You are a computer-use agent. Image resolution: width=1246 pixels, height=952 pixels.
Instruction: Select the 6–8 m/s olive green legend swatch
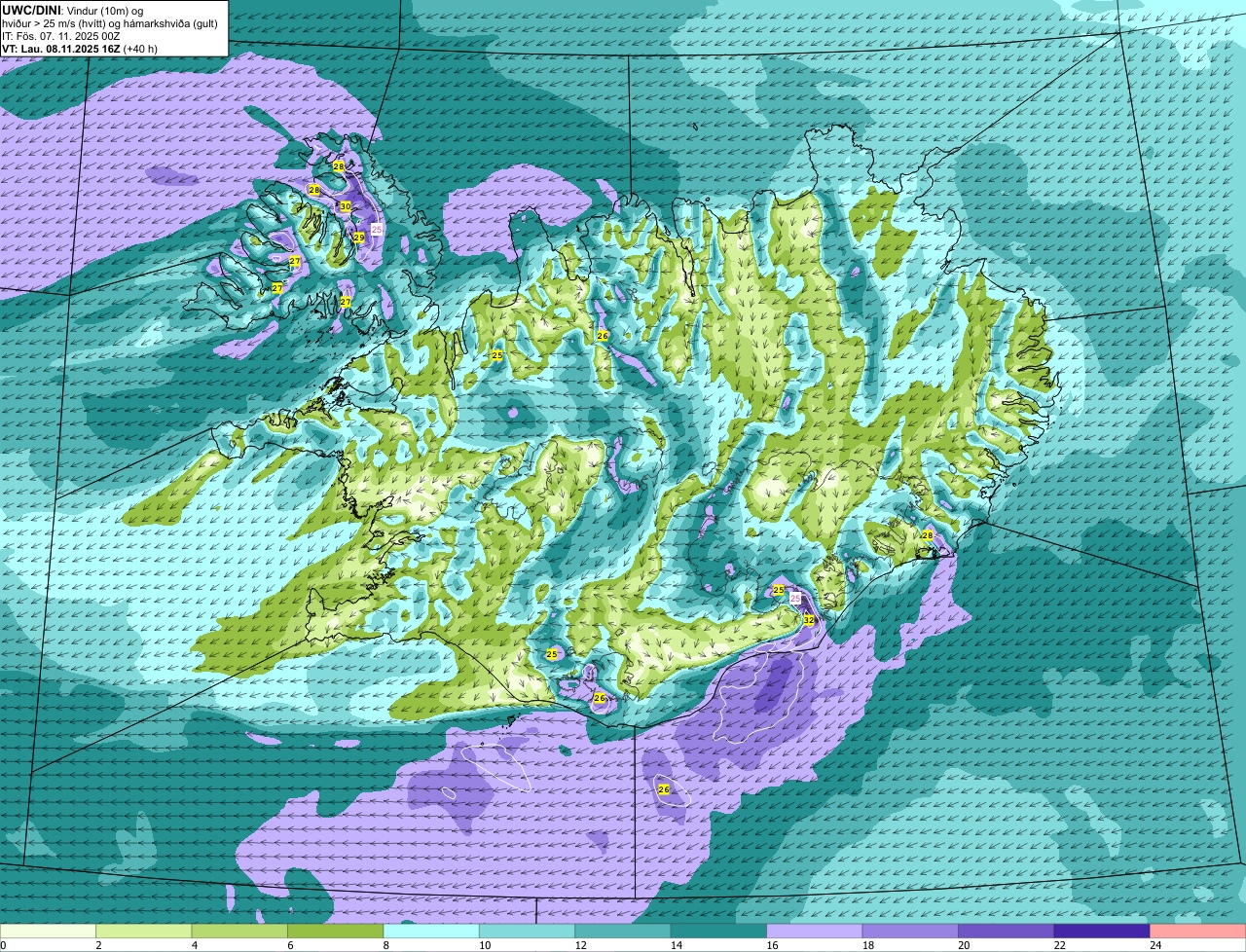click(x=337, y=932)
